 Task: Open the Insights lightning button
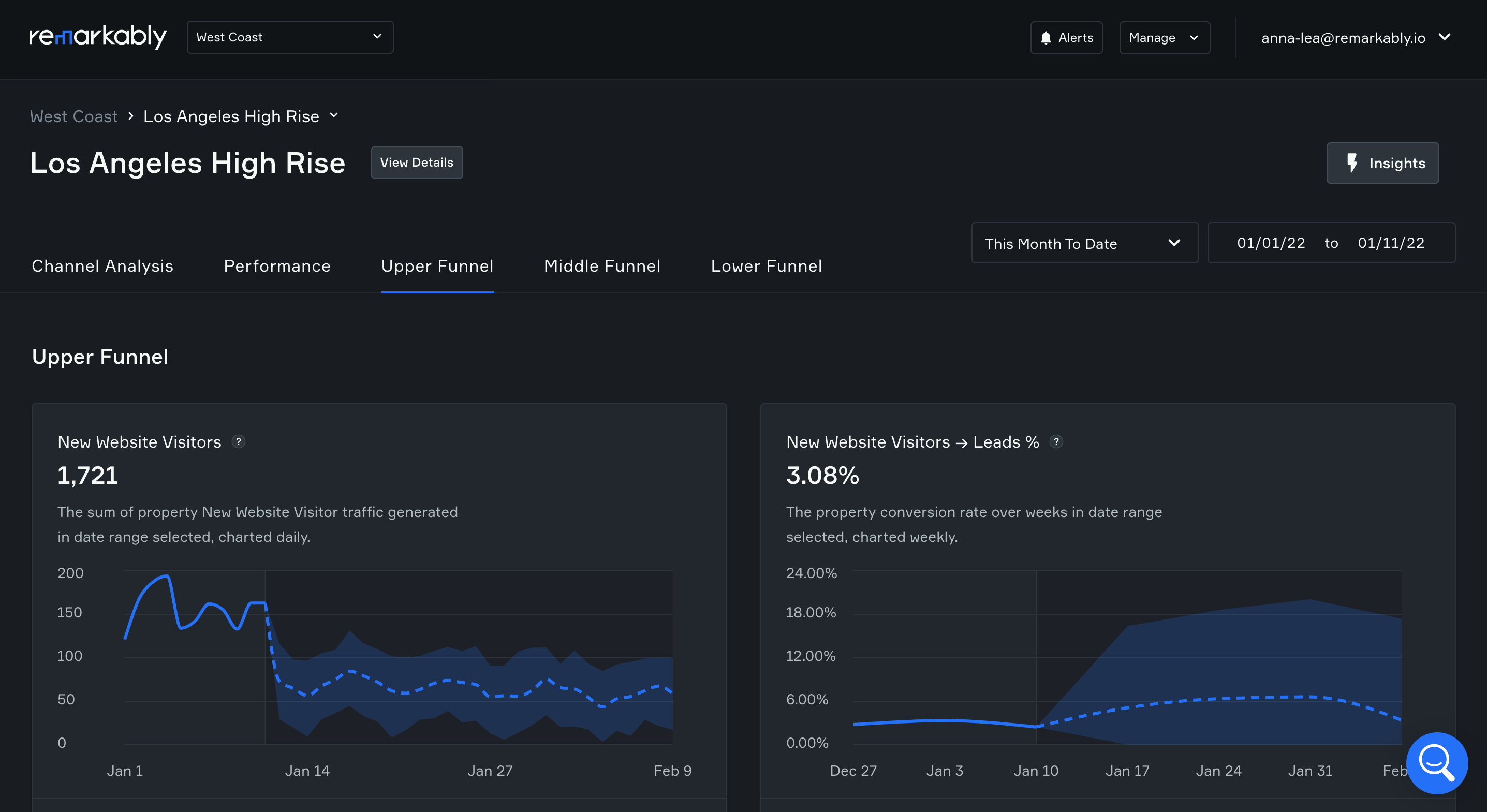pyautogui.click(x=1382, y=163)
